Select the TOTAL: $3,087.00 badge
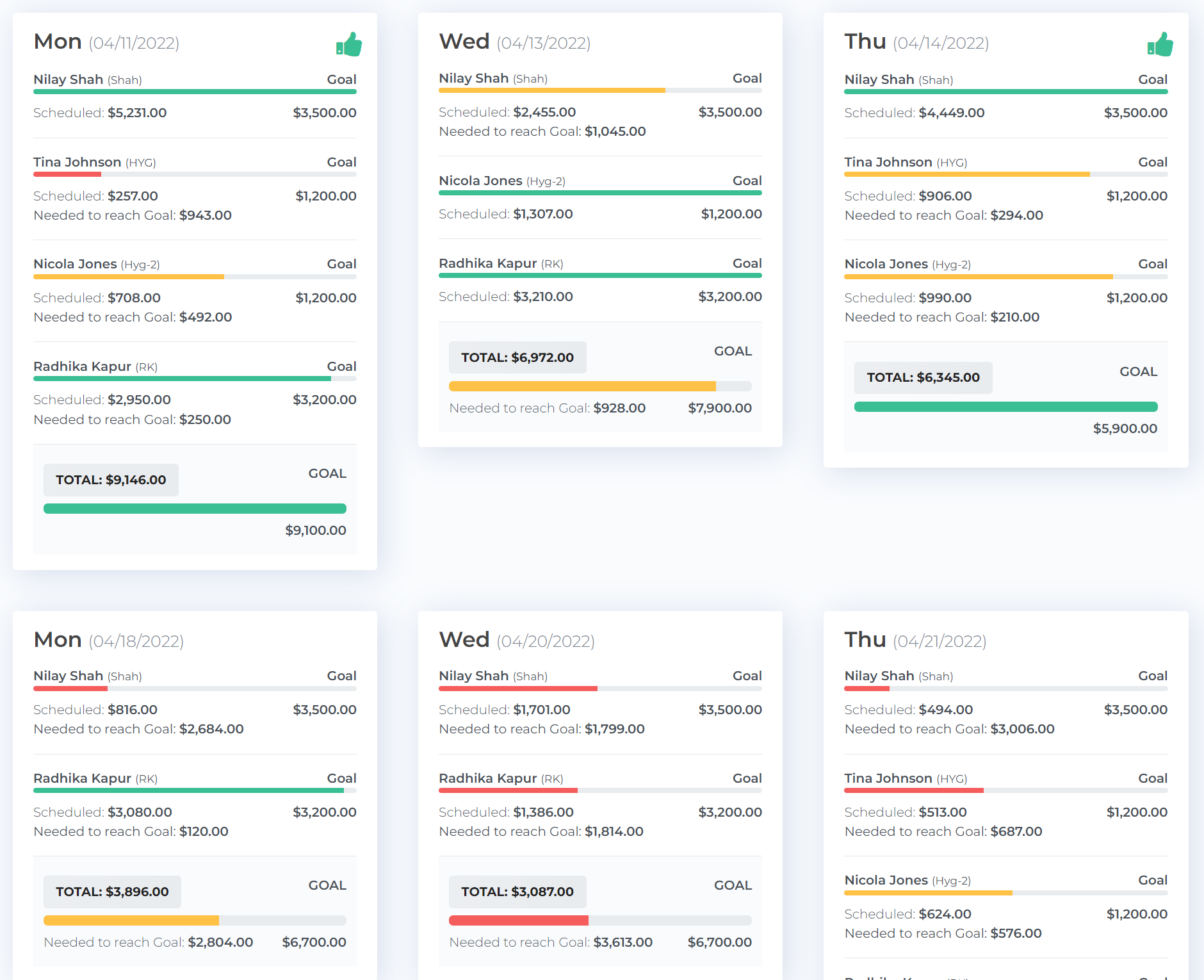 [517, 892]
